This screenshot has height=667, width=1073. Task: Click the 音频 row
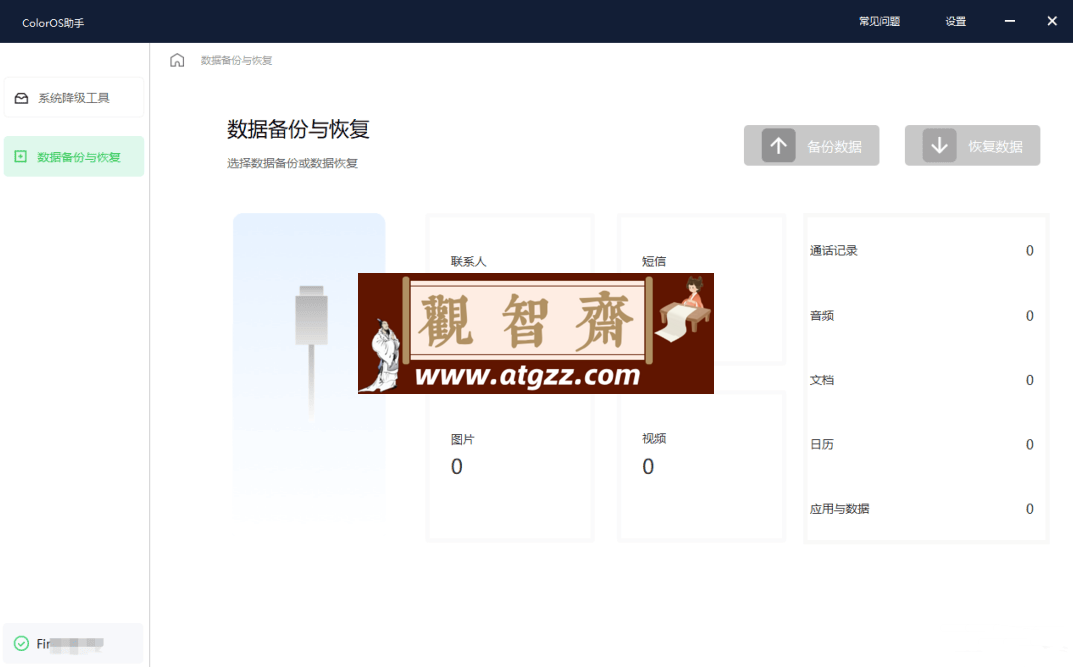(x=922, y=315)
